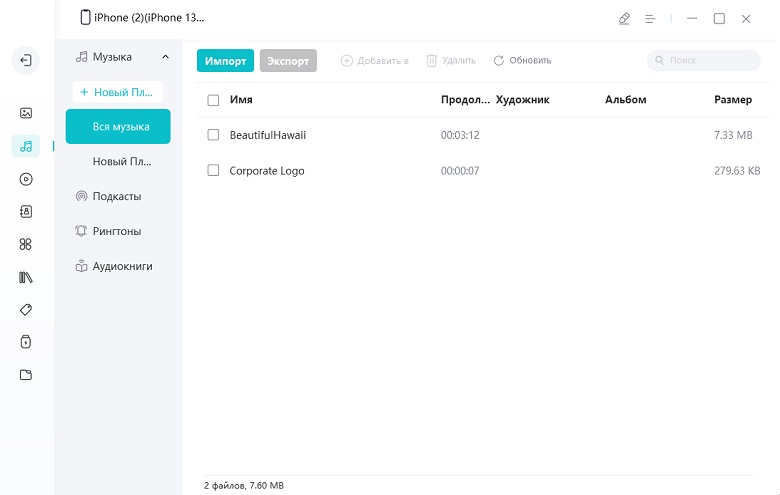Click the + Новый Пл... playlist button
780x495 pixels.
point(118,92)
